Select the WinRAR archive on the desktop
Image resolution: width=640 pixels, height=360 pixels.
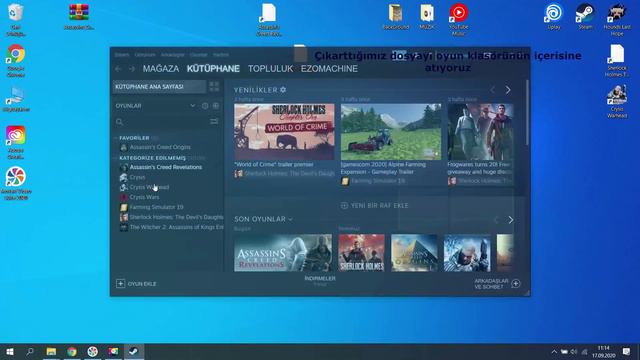pyautogui.click(x=79, y=17)
